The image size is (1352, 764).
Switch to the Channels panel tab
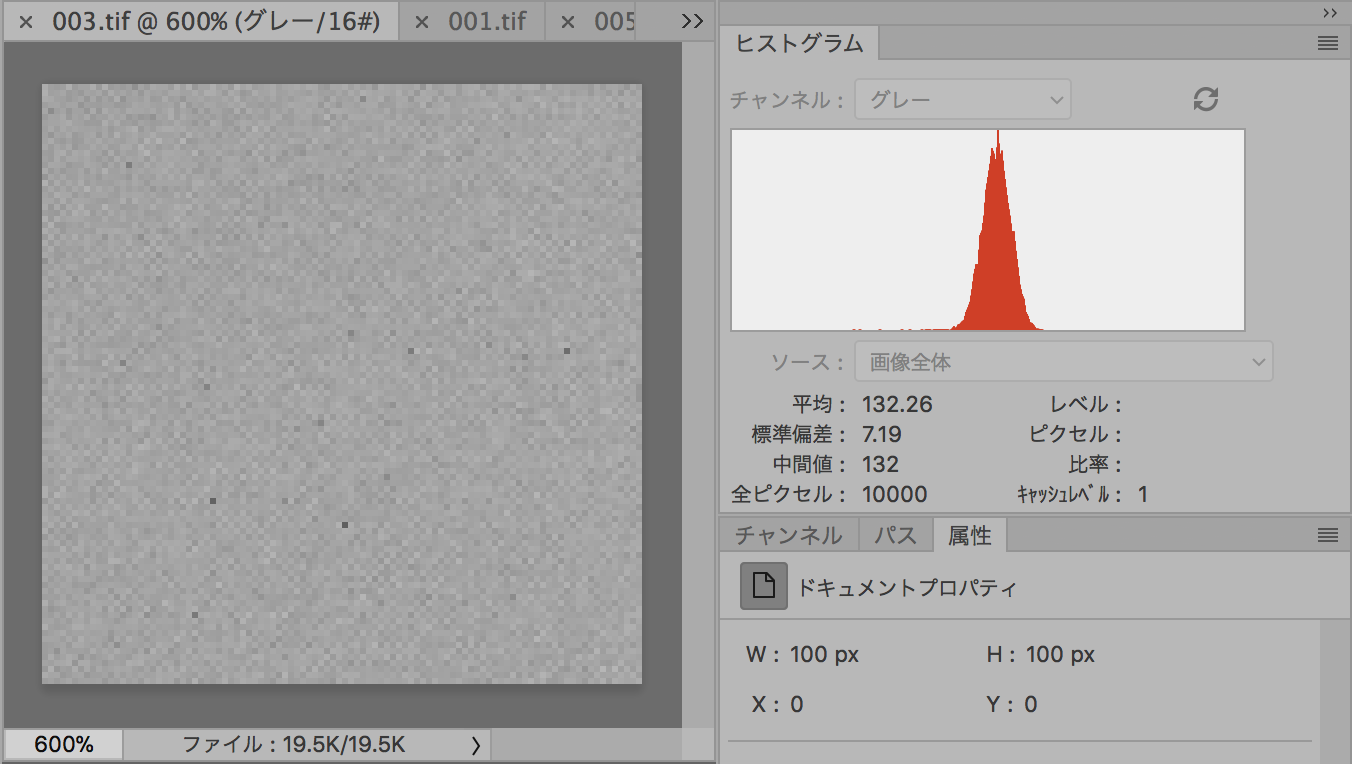point(788,535)
